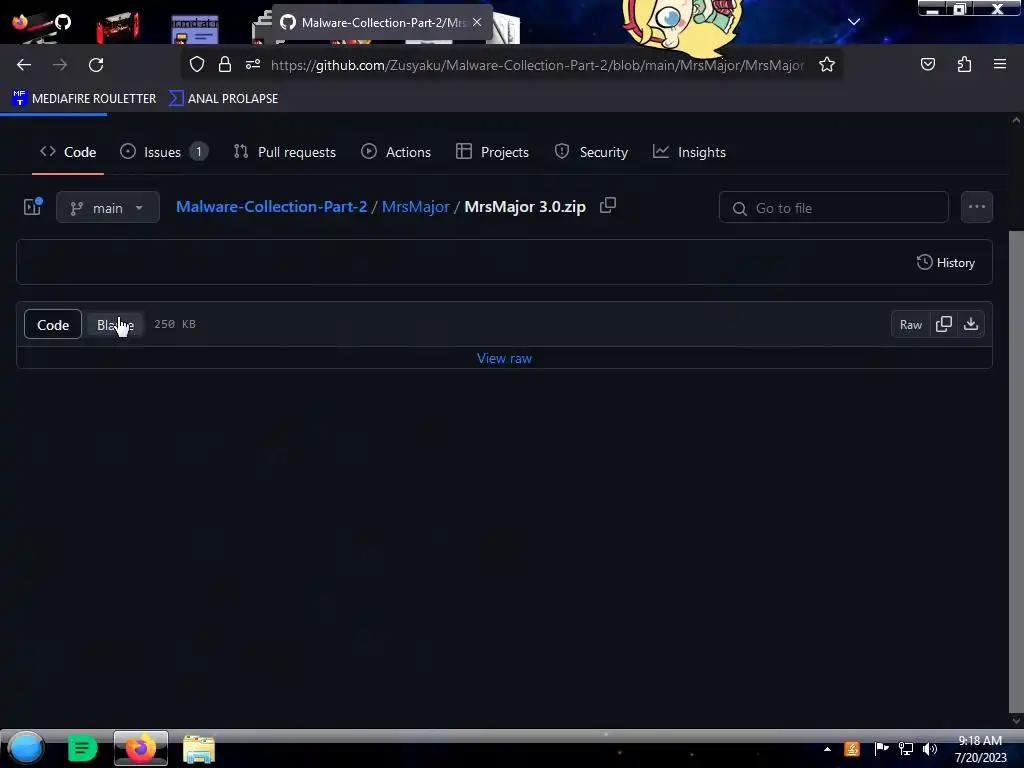This screenshot has width=1024, height=768.
Task: Open the shield tracking protection icon
Action: click(197, 65)
